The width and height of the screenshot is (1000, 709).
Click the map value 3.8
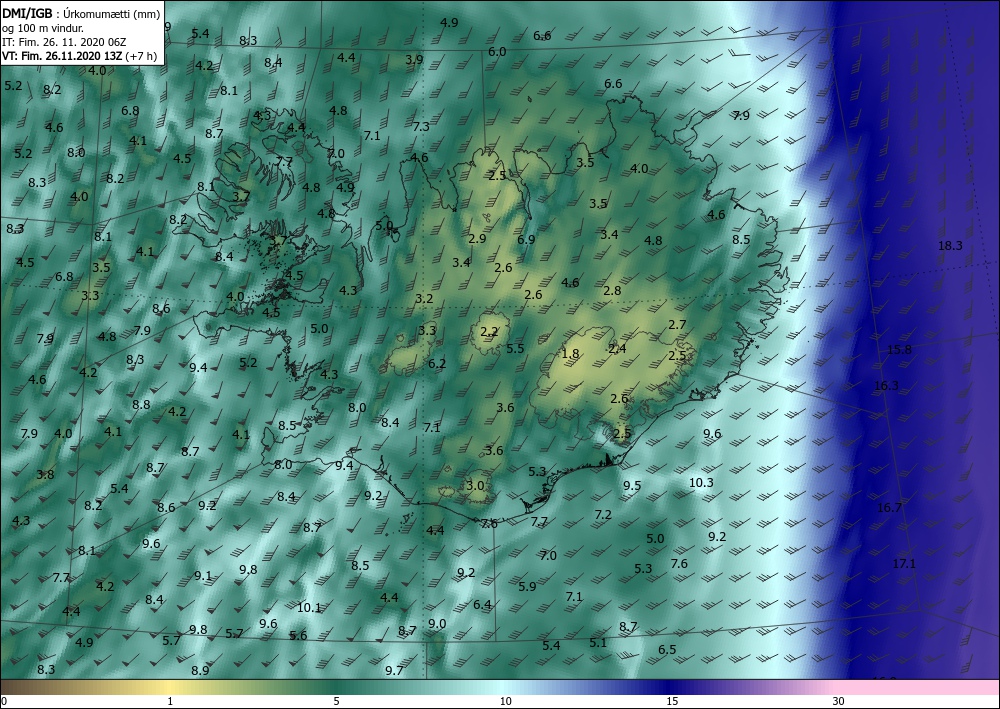point(45,474)
